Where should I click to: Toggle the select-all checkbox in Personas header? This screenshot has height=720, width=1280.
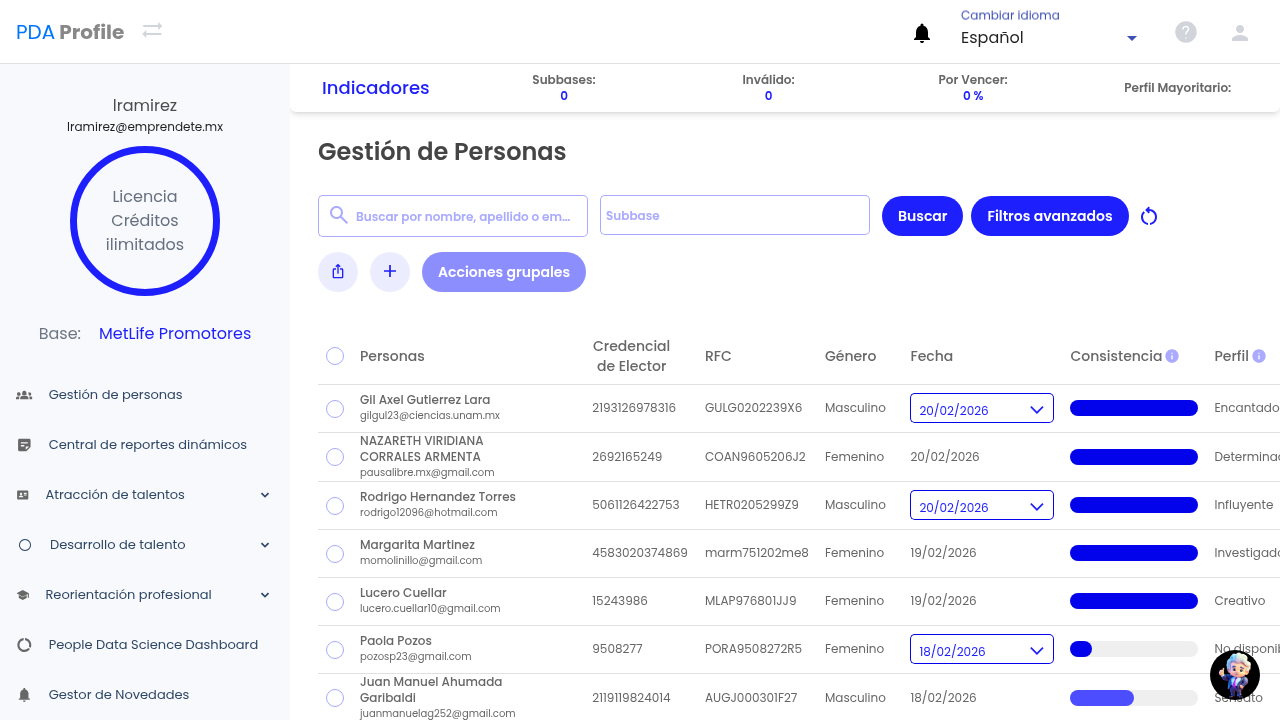(335, 356)
